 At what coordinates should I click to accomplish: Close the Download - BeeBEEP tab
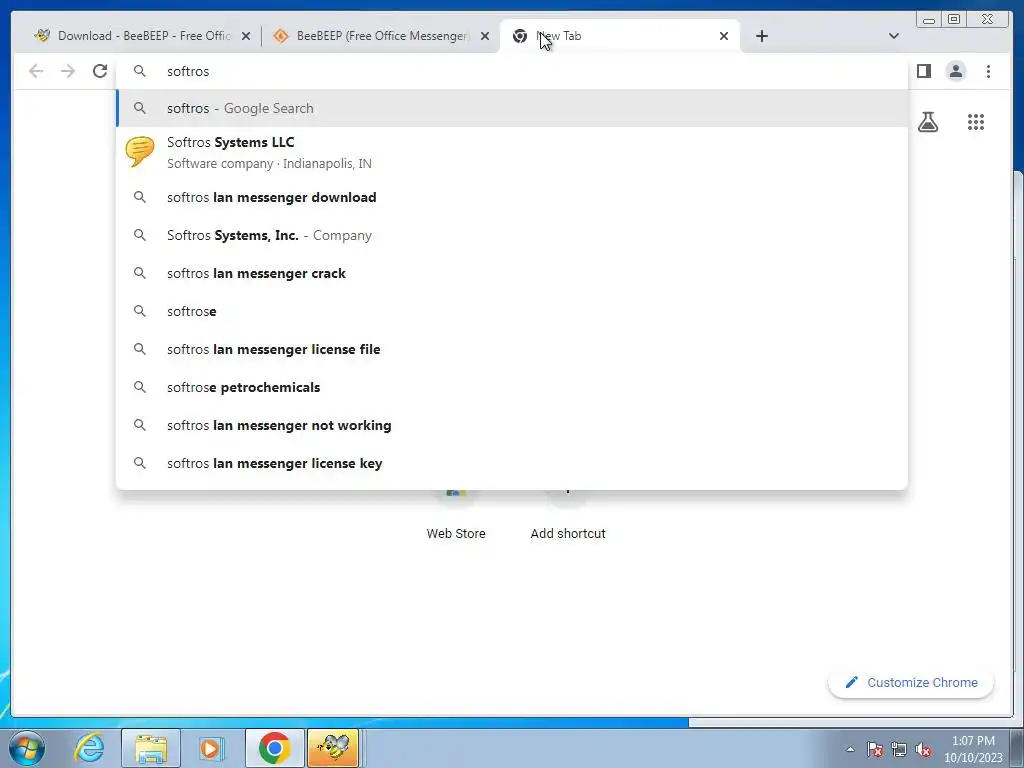point(246,36)
